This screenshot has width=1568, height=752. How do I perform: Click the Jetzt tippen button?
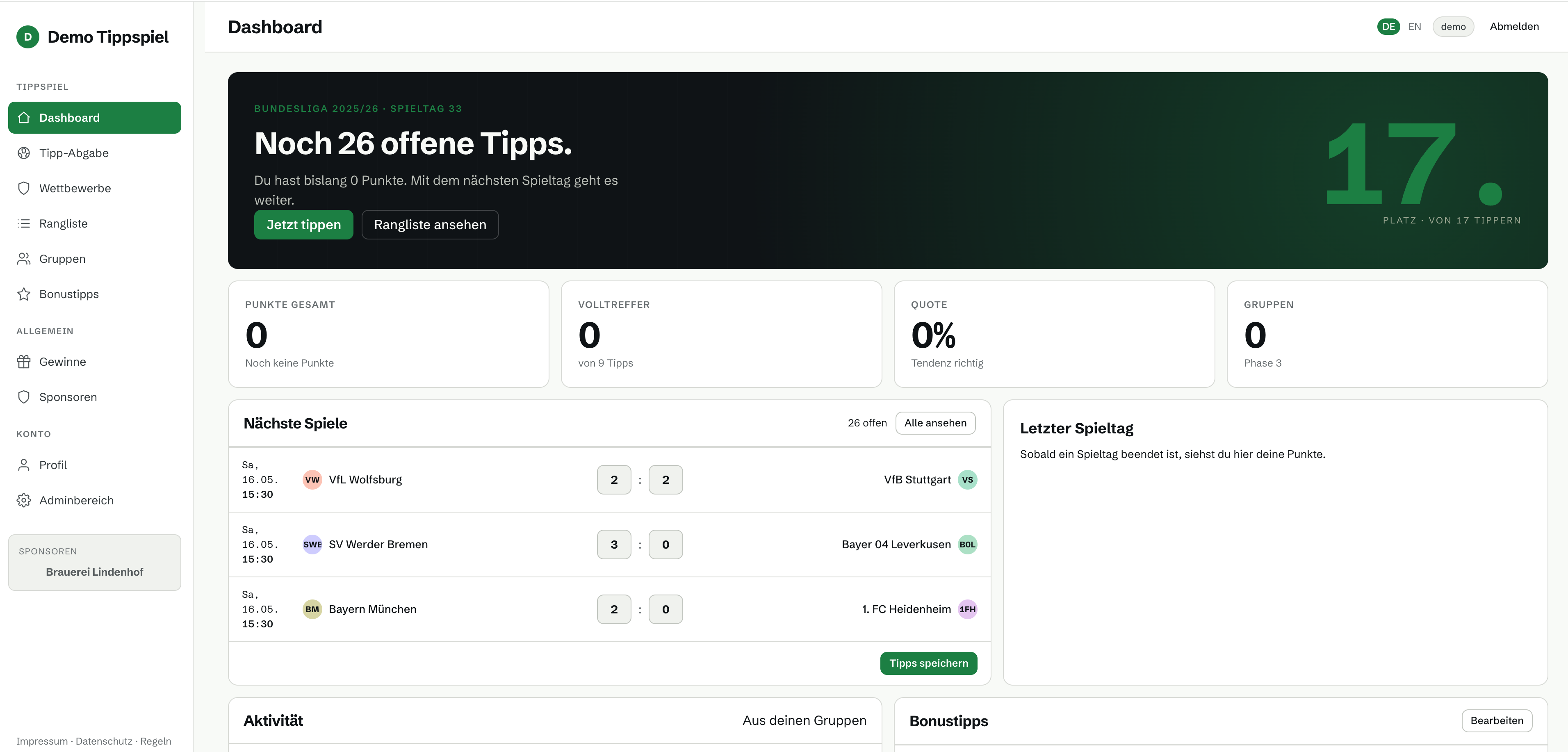tap(303, 225)
